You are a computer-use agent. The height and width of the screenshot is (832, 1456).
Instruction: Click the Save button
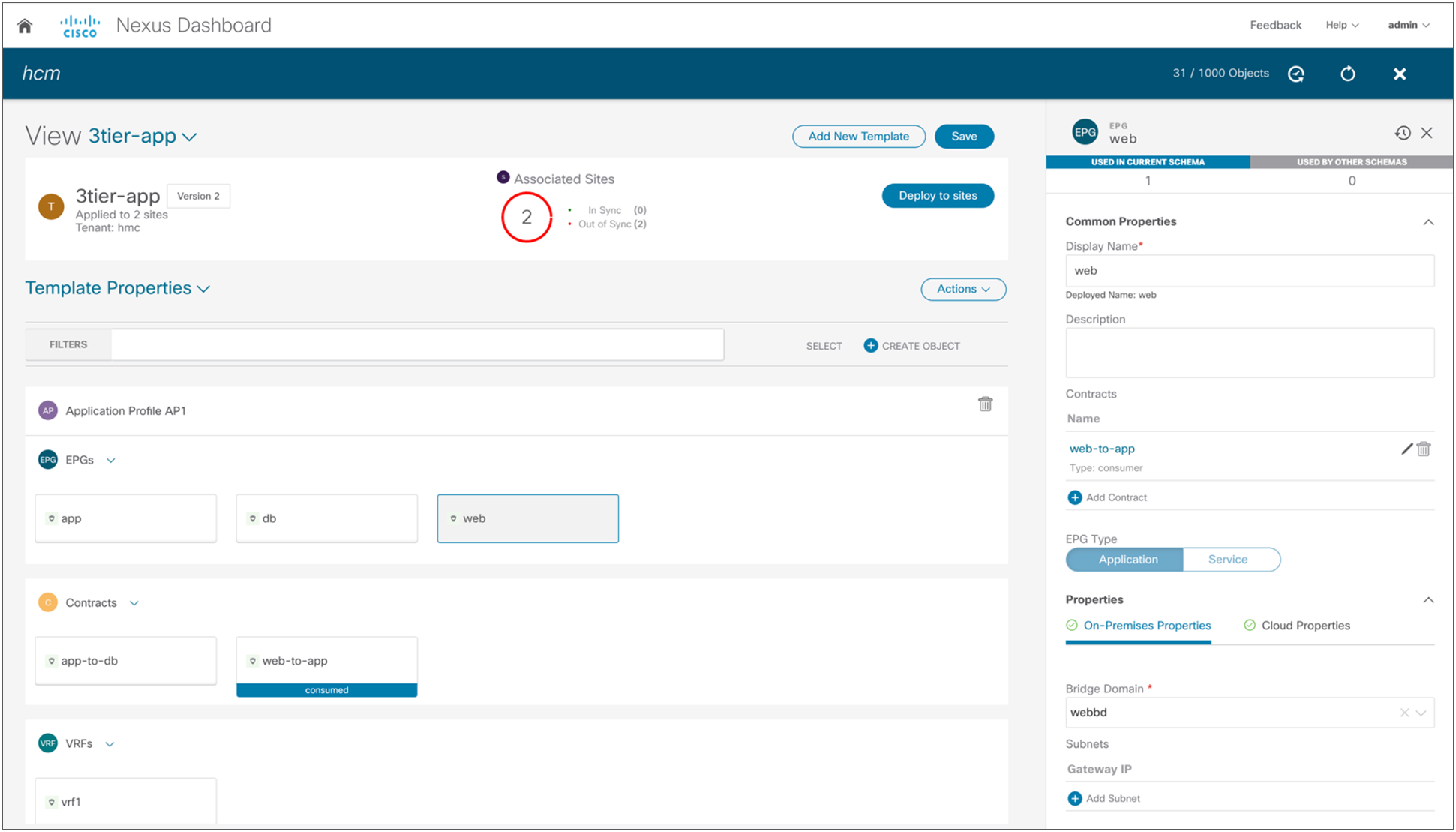964,136
